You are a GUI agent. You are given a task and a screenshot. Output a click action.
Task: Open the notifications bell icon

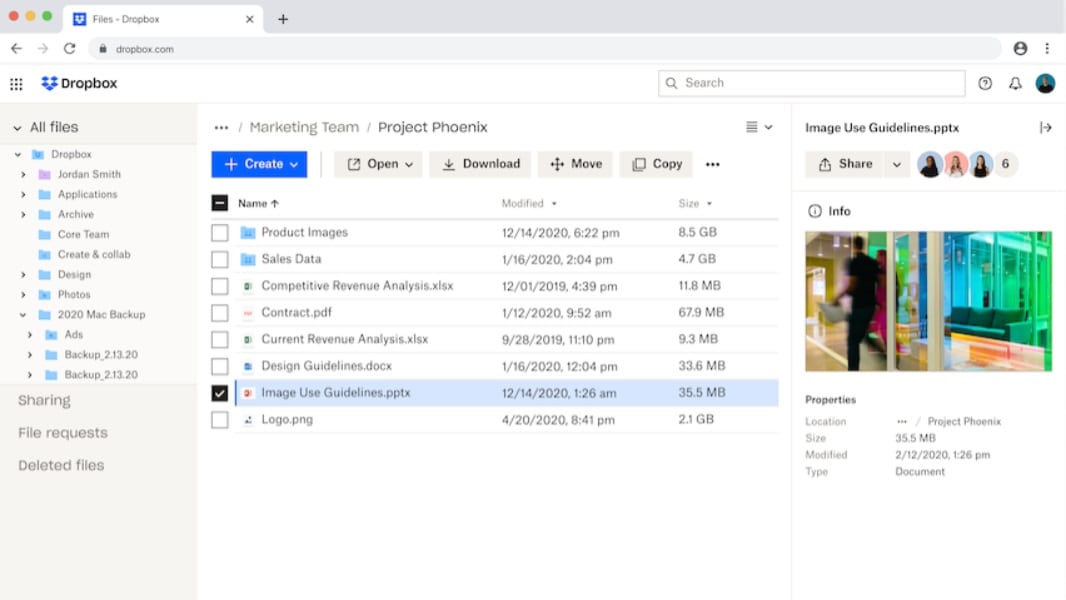tap(1015, 84)
